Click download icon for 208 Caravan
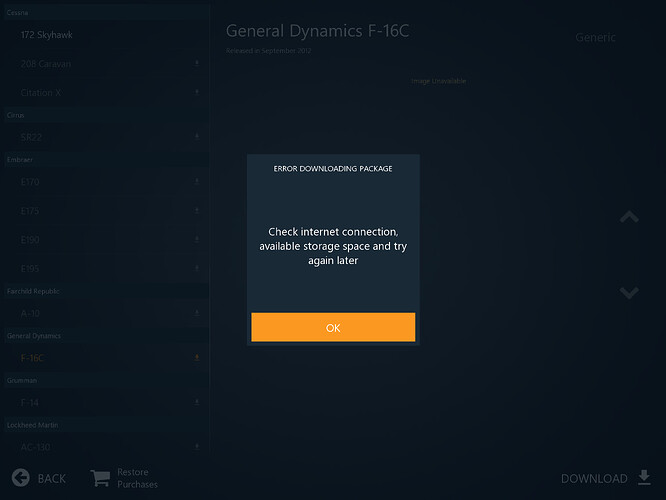The width and height of the screenshot is (666, 500). tap(197, 63)
